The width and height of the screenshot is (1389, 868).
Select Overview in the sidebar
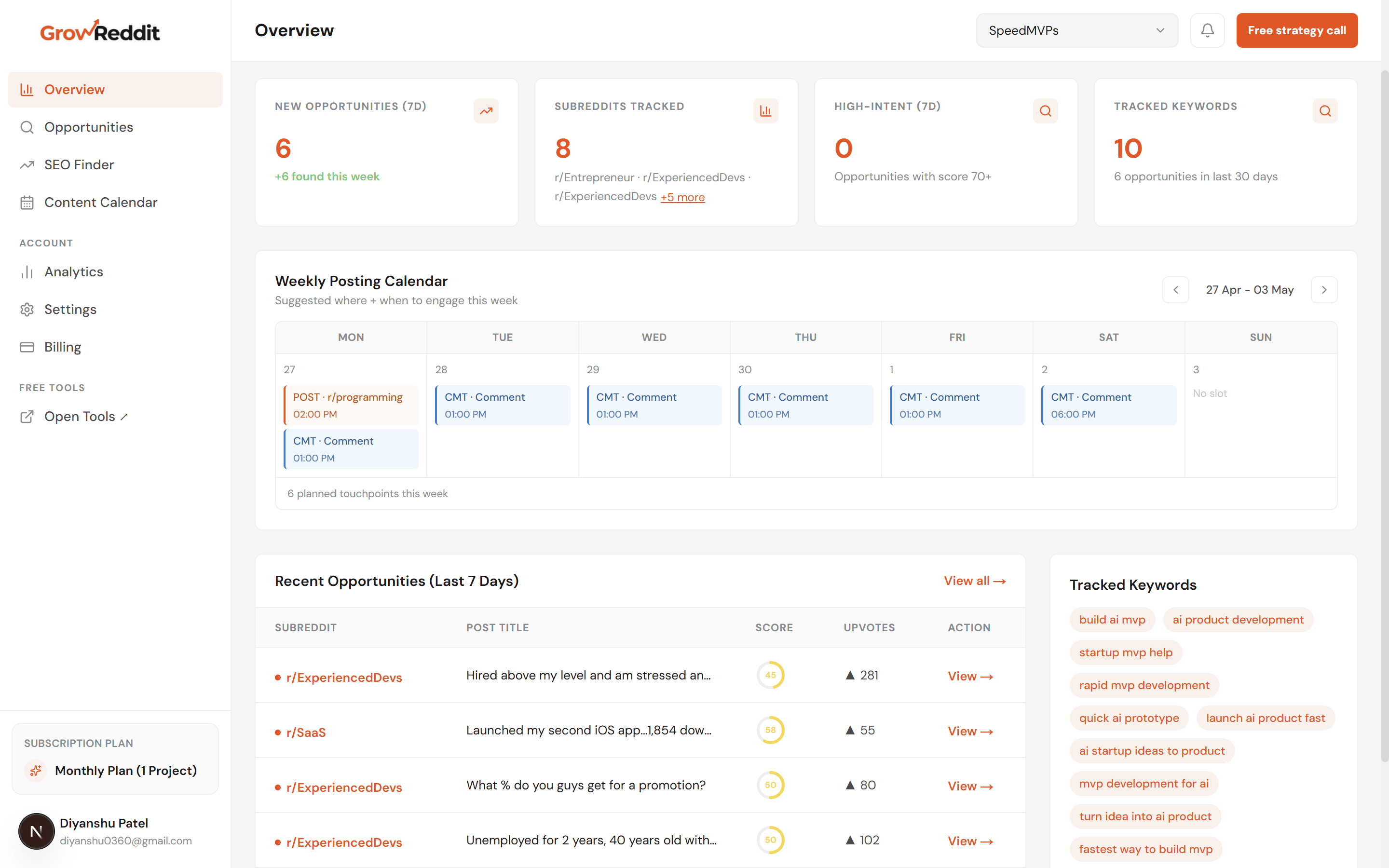(x=75, y=89)
